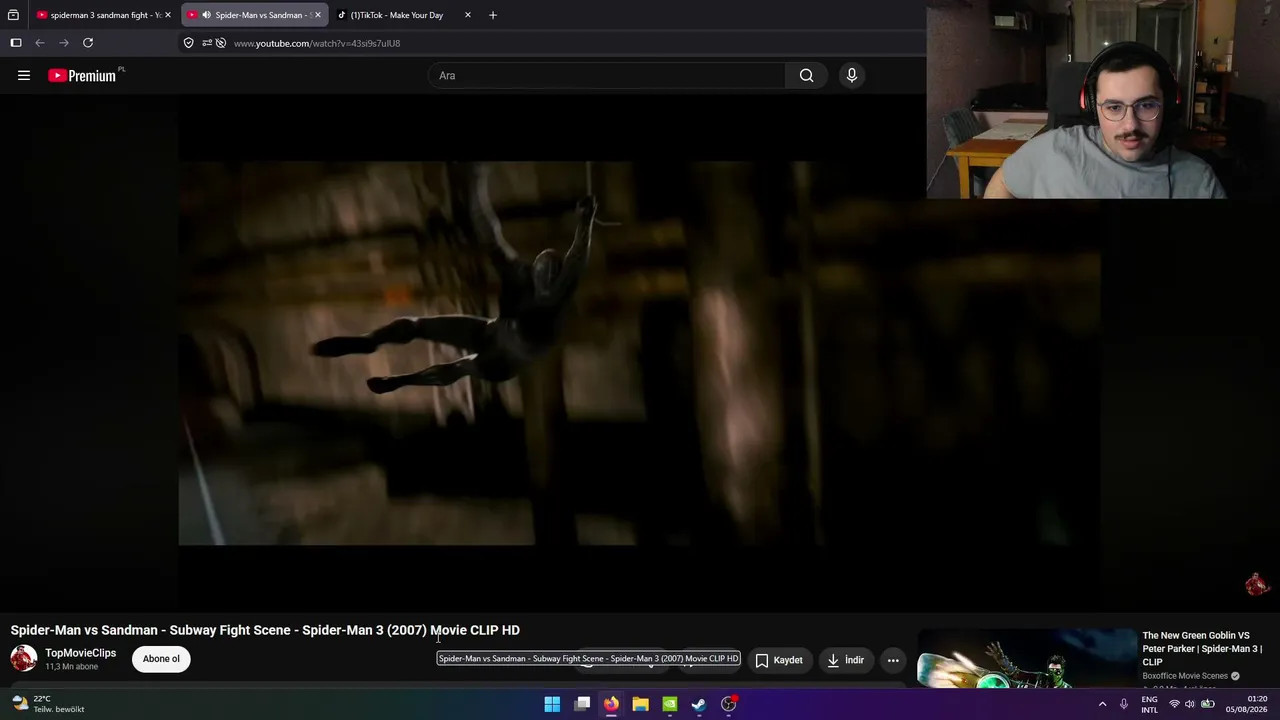Open Steam from the taskbar
Screen dimensions: 1280x720
pos(699,704)
